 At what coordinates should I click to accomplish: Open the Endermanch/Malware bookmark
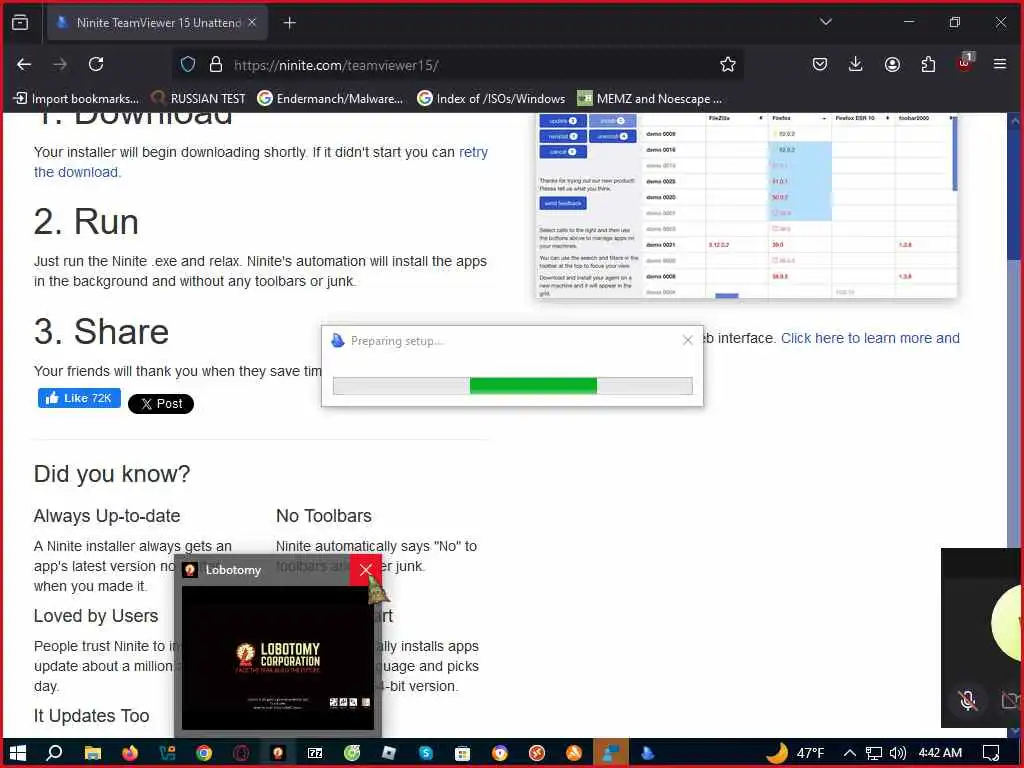[330, 99]
